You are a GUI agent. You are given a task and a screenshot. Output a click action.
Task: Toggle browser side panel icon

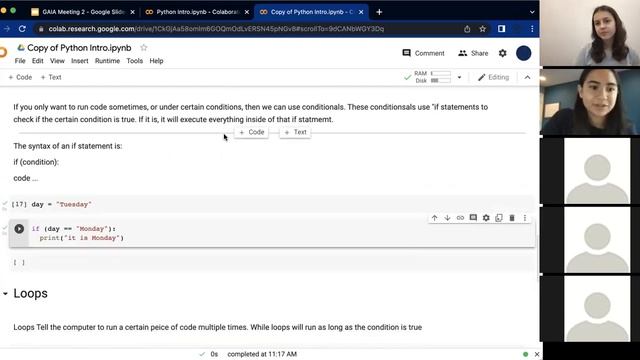tap(501, 29)
